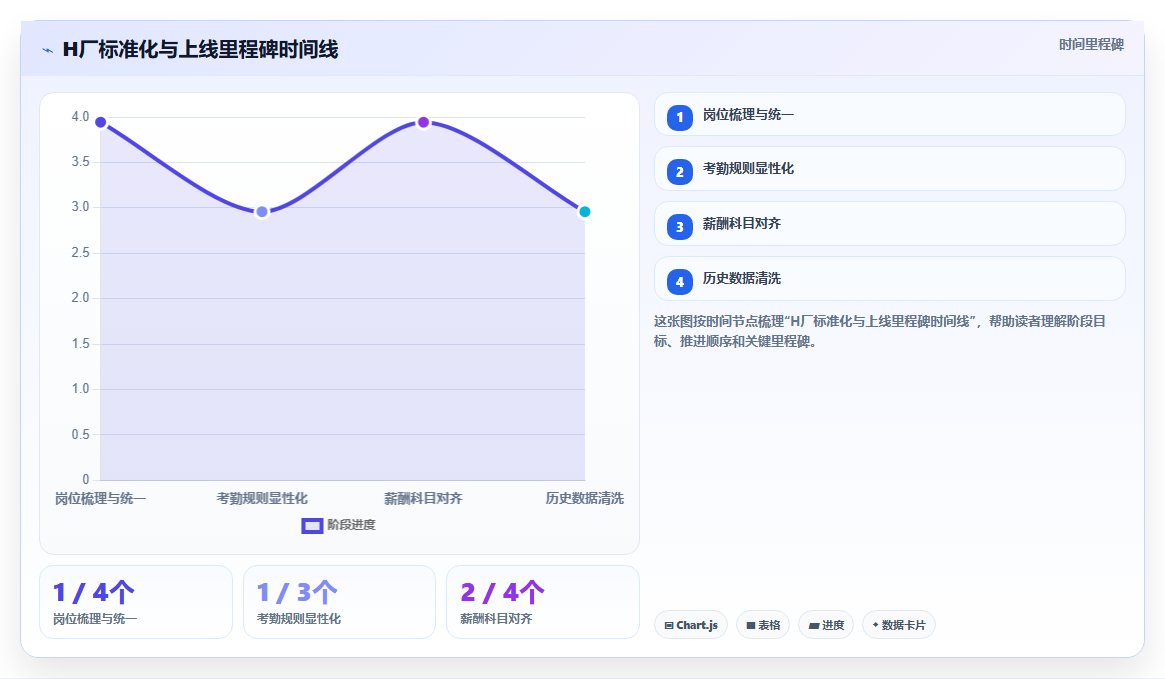Select the 考勤规则显性化 timeline step
Screen dimensions: 1165x679
(889, 169)
